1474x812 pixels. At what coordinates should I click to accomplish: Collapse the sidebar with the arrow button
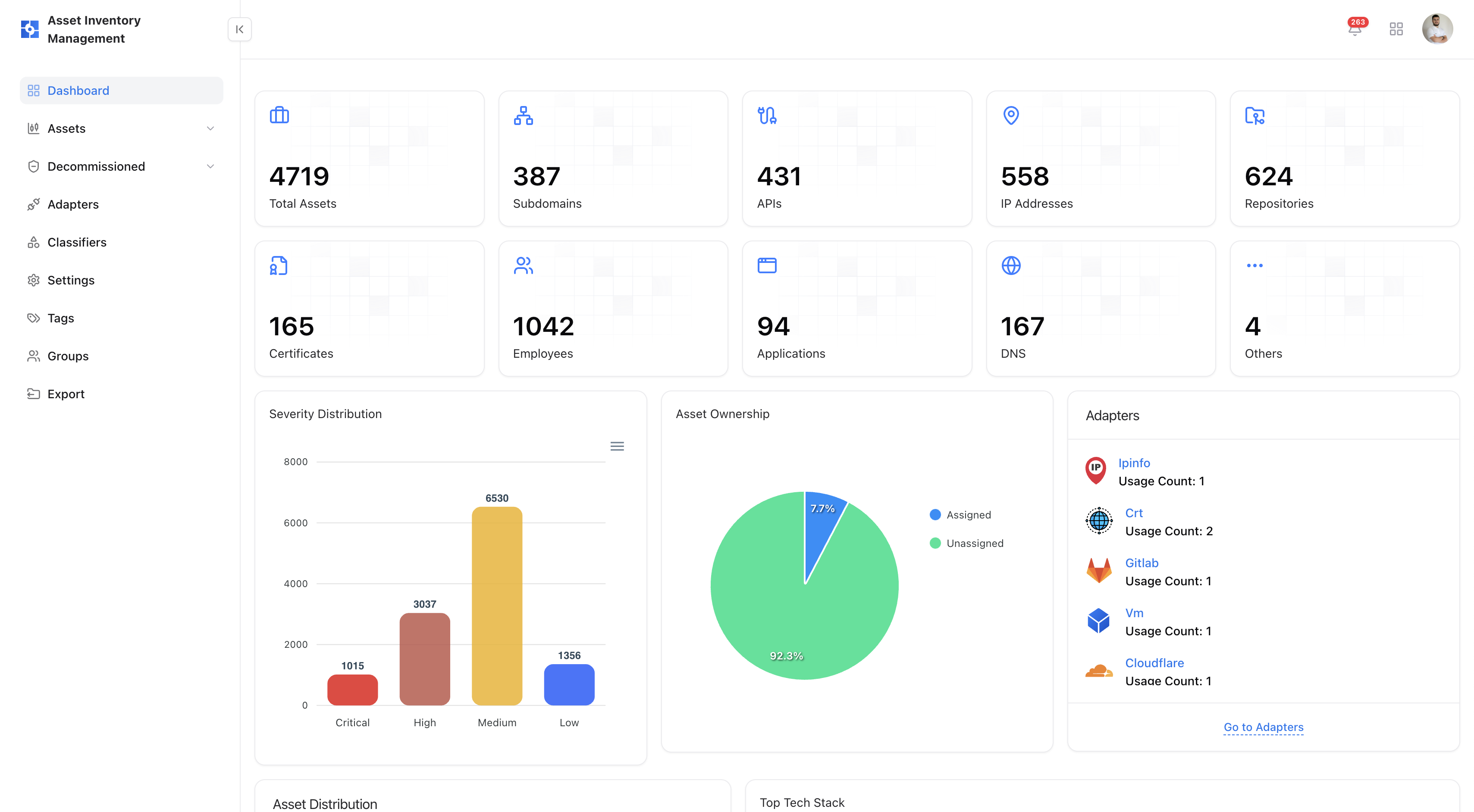pyautogui.click(x=240, y=29)
